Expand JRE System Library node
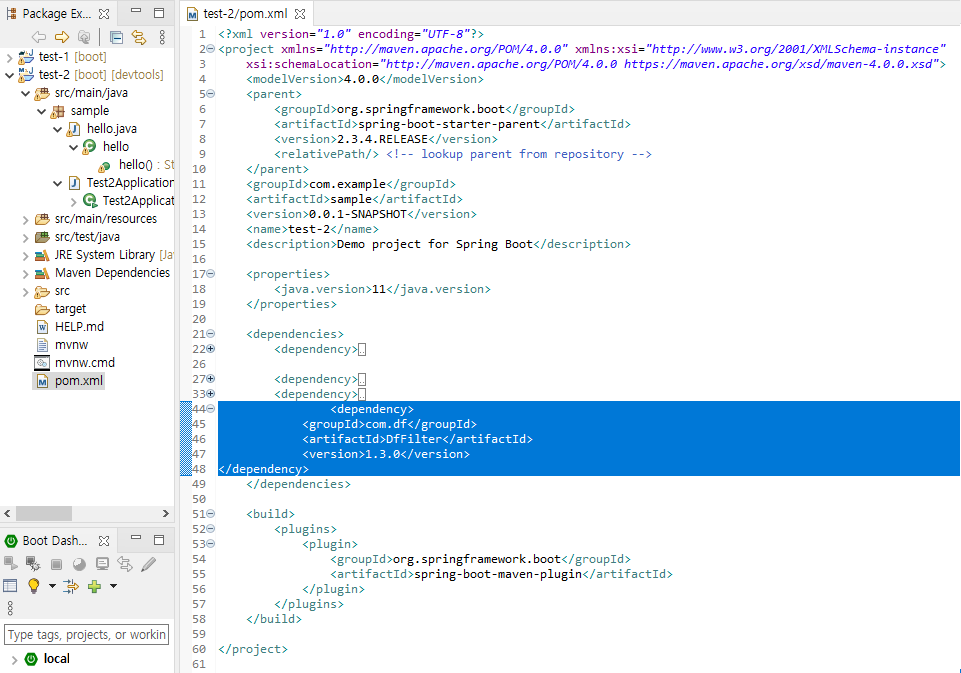Image resolution: width=961 pixels, height=673 pixels. [x=25, y=255]
